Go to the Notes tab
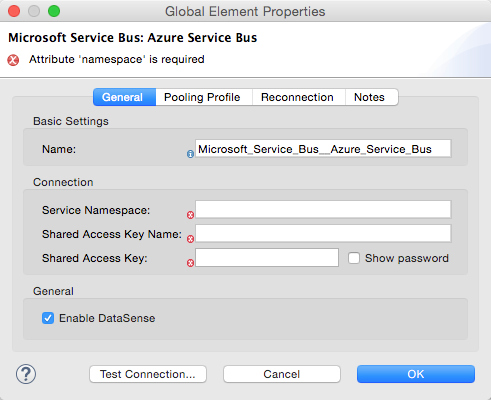The image size is (491, 400). pos(371,97)
